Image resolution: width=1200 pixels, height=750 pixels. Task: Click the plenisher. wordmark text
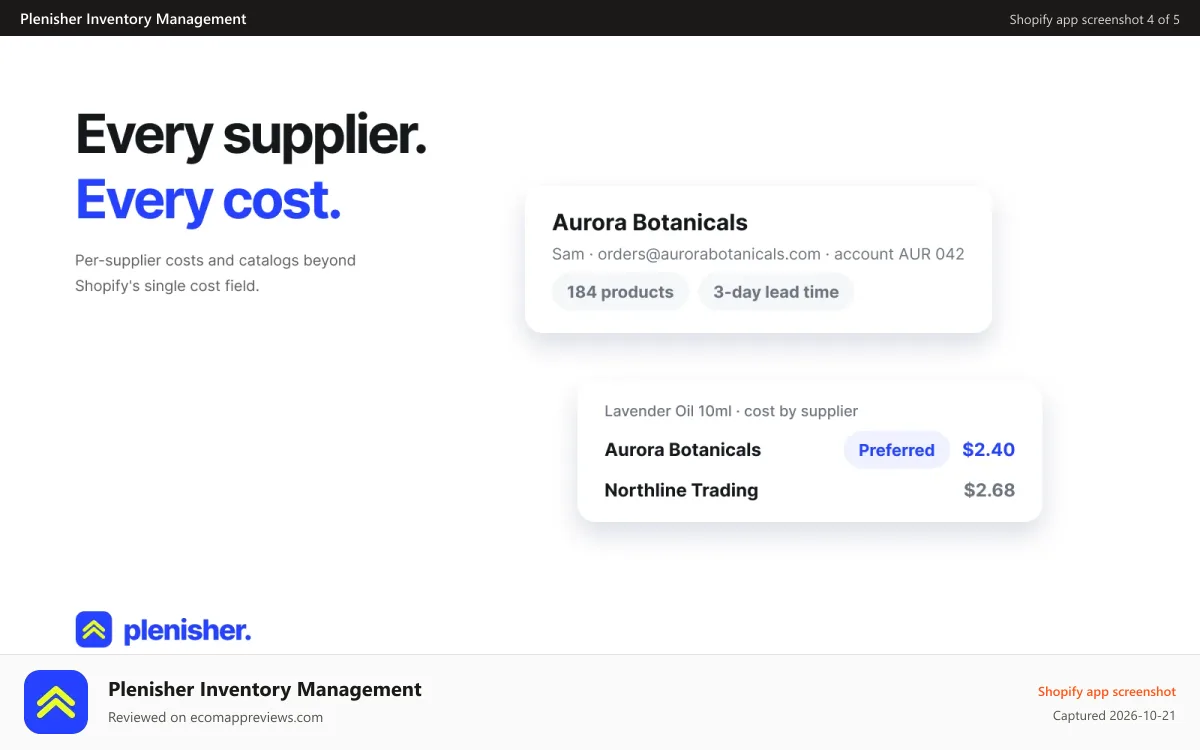[x=187, y=630]
